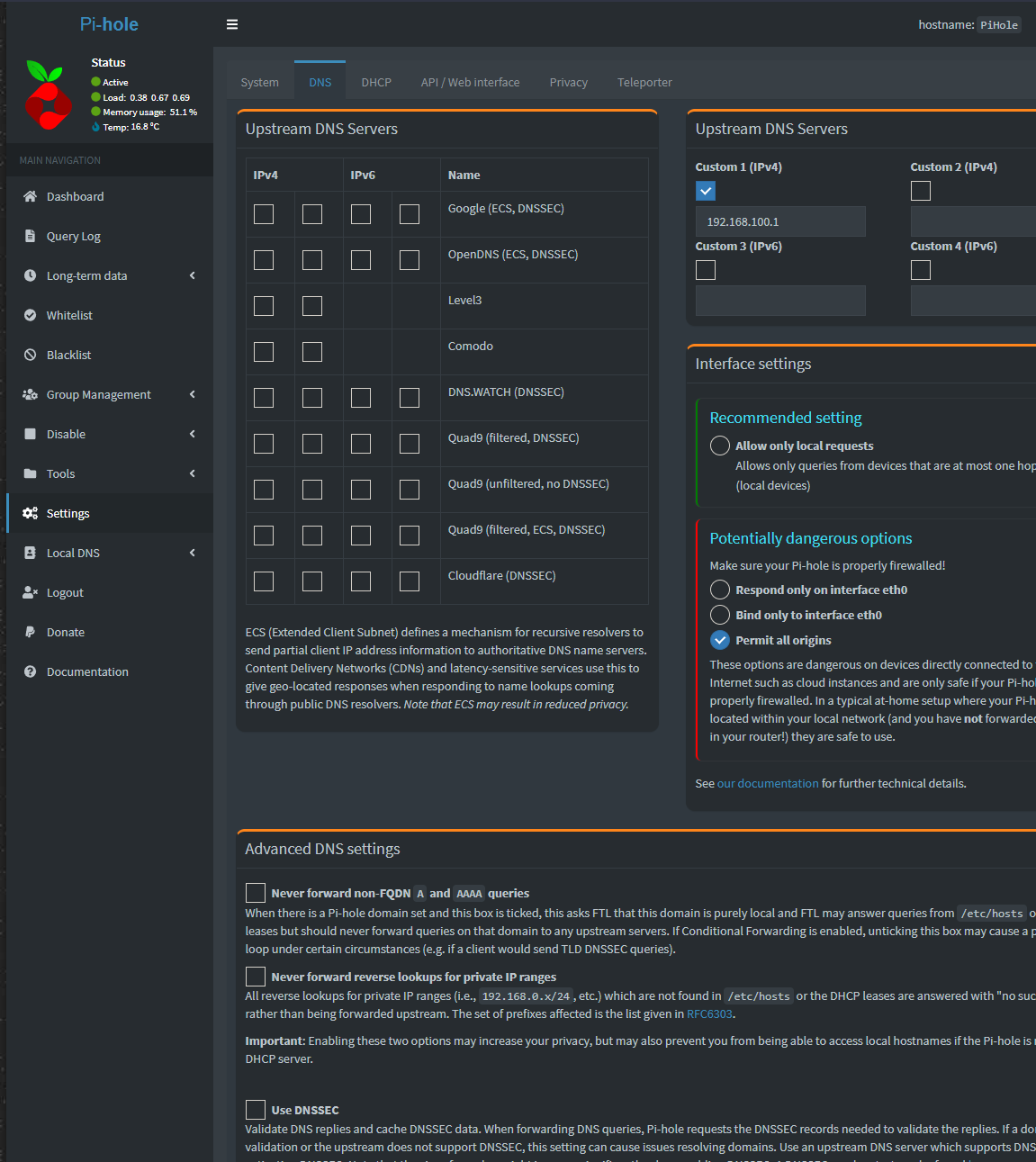
Task: Select the DNS tab
Action: tap(320, 81)
